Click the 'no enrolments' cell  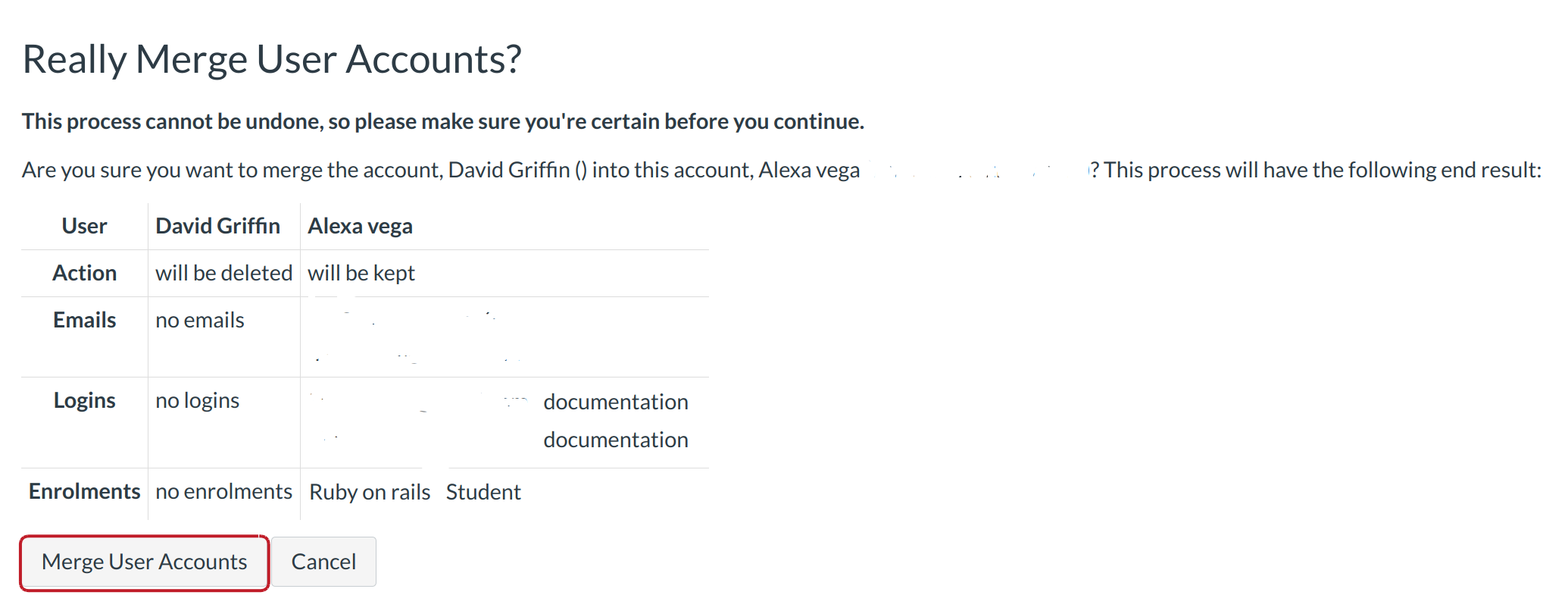click(223, 491)
